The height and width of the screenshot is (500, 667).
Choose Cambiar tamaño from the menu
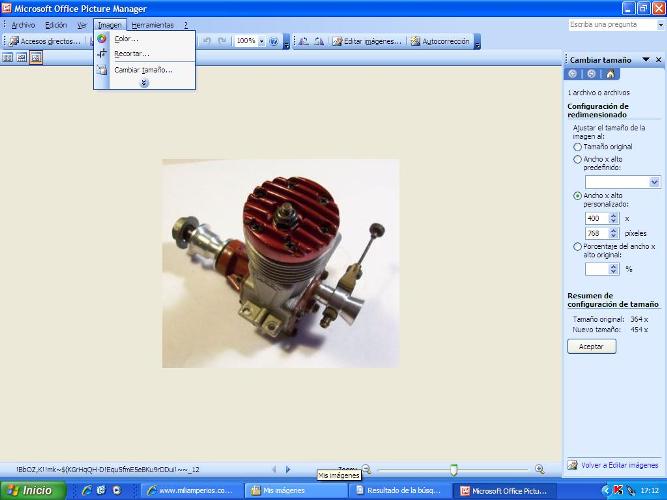coord(143,70)
